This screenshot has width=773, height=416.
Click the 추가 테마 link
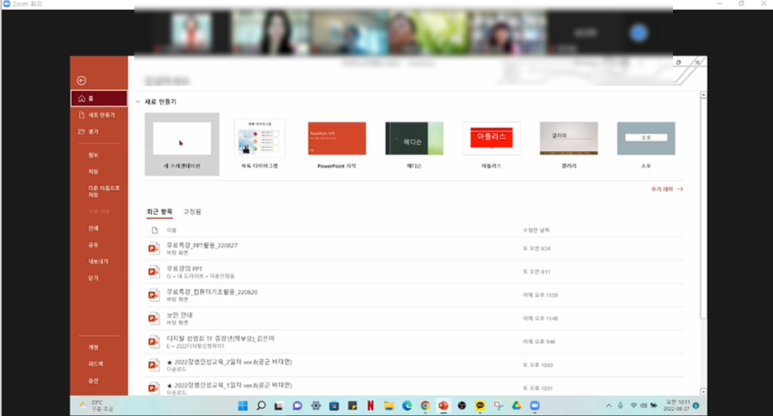(667, 189)
